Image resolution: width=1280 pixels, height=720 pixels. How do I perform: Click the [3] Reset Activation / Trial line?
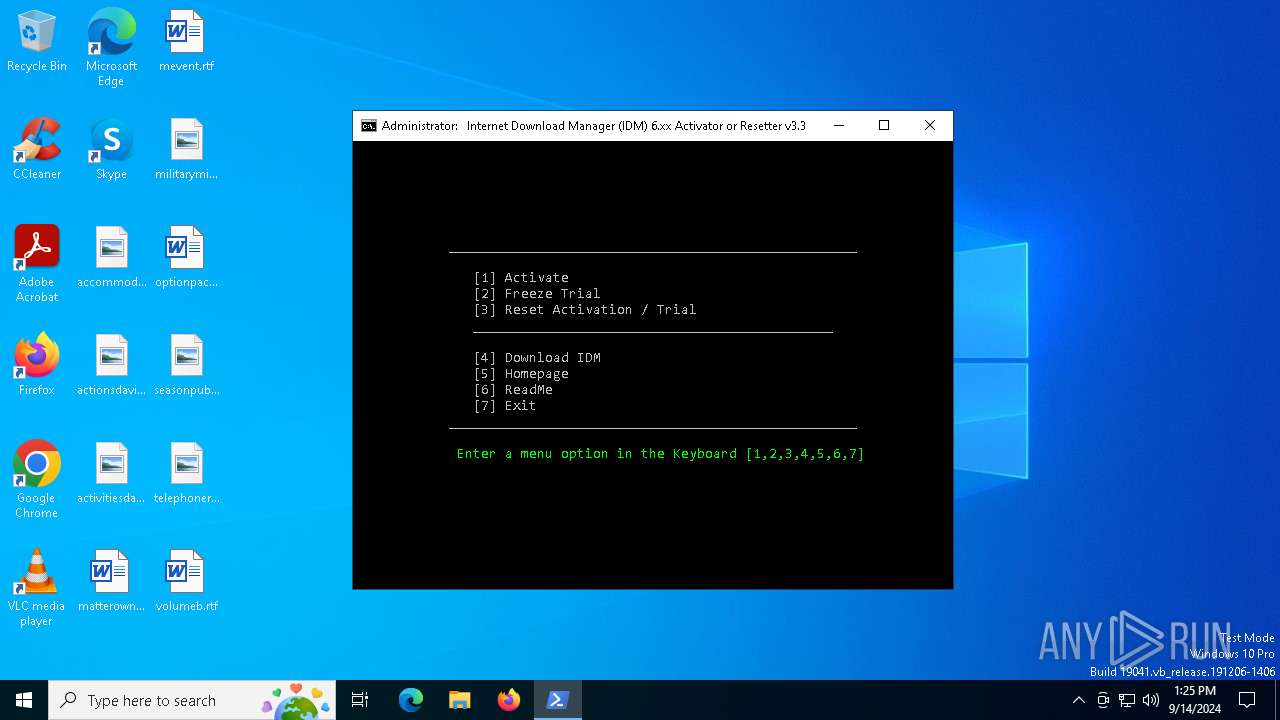click(585, 310)
